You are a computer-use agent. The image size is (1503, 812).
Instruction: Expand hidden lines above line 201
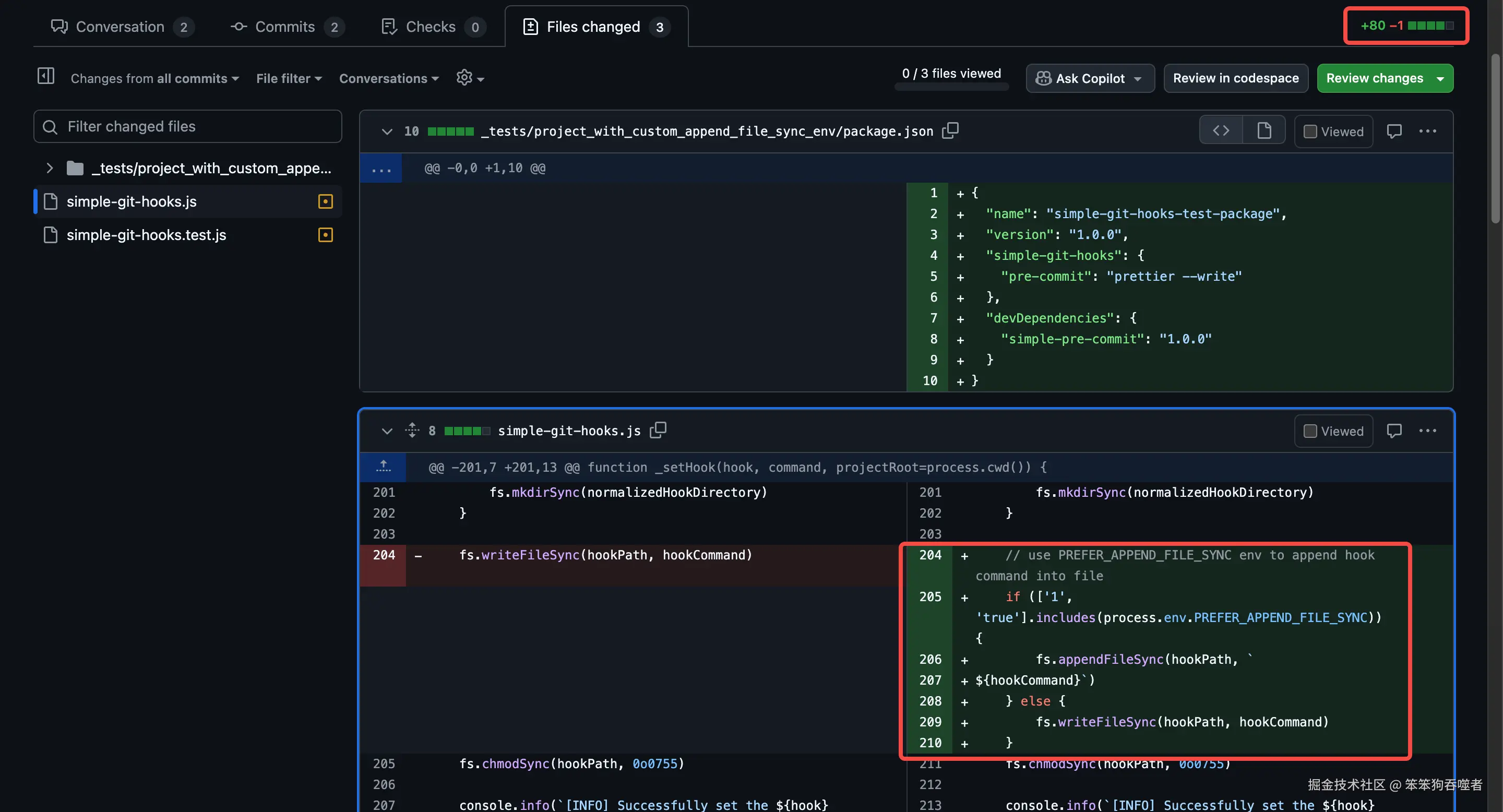383,467
